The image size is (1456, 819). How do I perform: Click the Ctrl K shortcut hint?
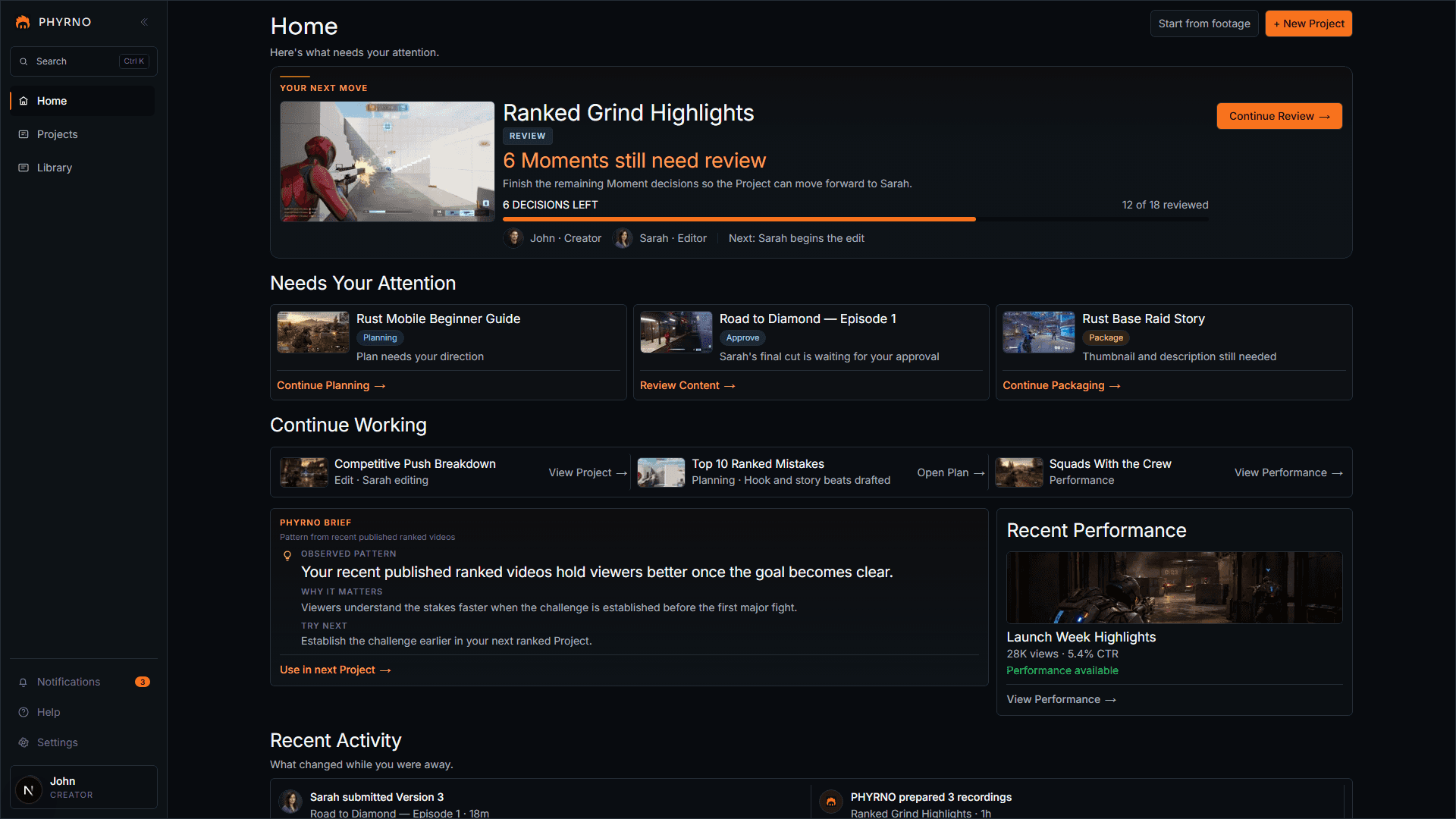click(134, 61)
